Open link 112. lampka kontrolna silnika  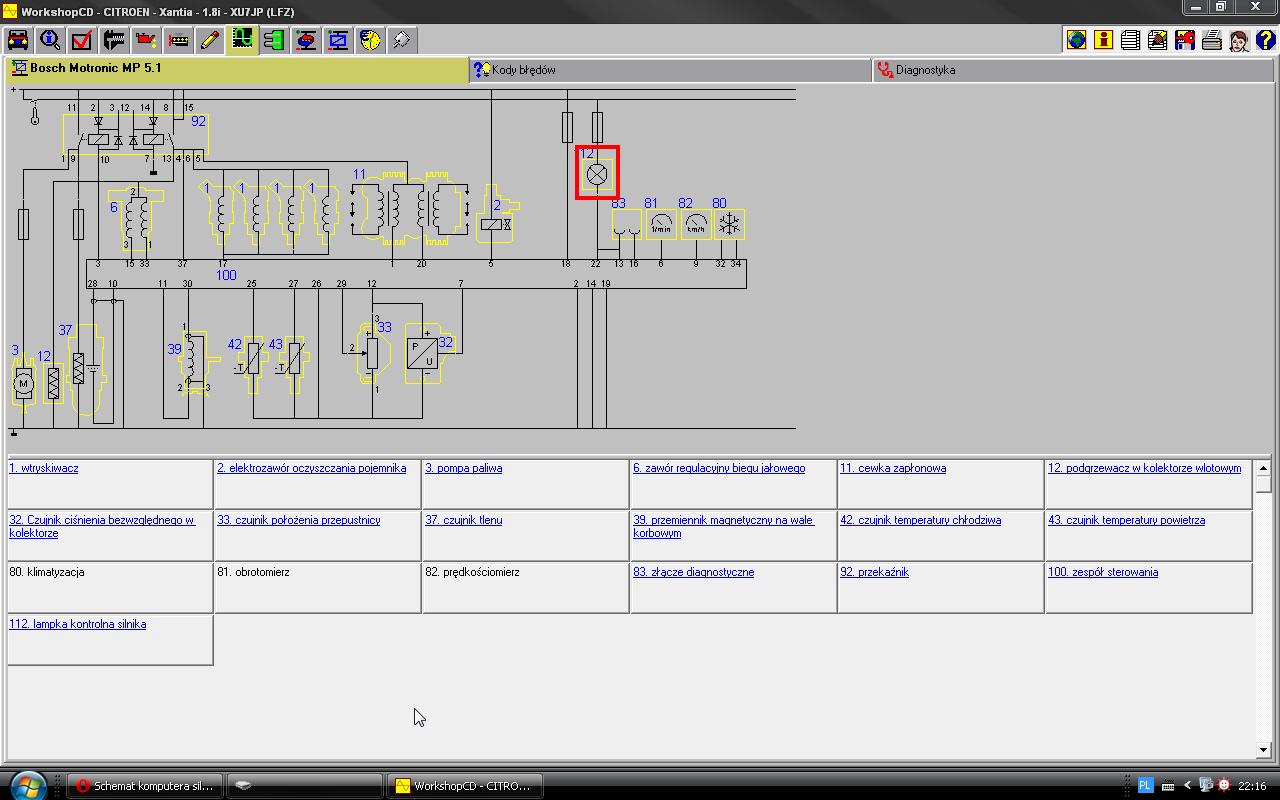78,624
